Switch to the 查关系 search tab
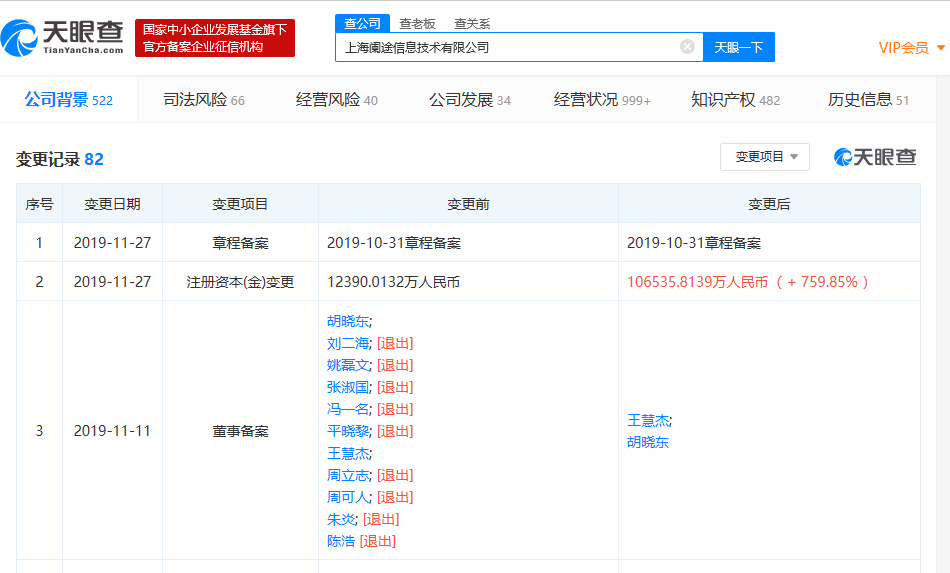 [472, 24]
